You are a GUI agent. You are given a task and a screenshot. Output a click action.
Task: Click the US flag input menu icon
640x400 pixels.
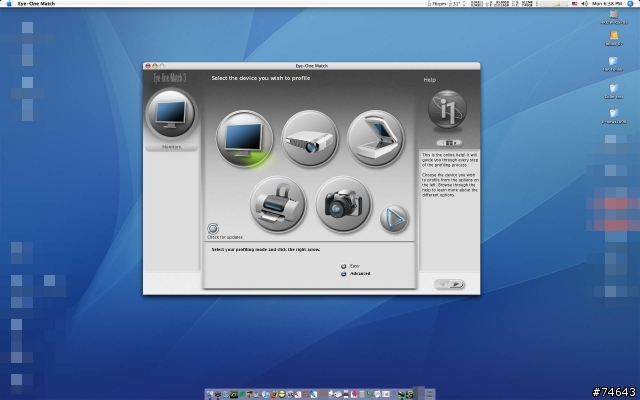click(574, 3)
